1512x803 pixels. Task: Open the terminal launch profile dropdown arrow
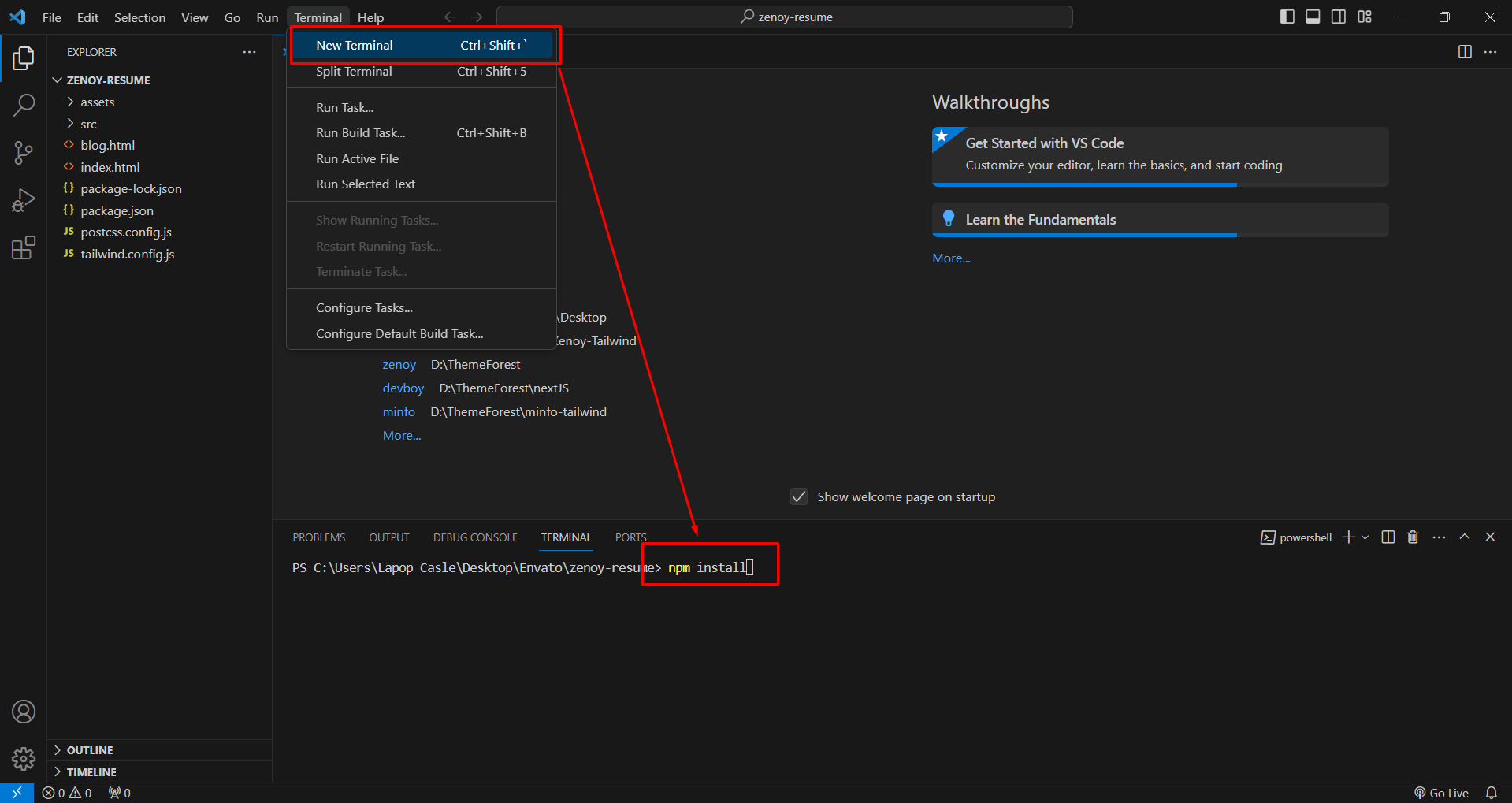pyautogui.click(x=1365, y=537)
